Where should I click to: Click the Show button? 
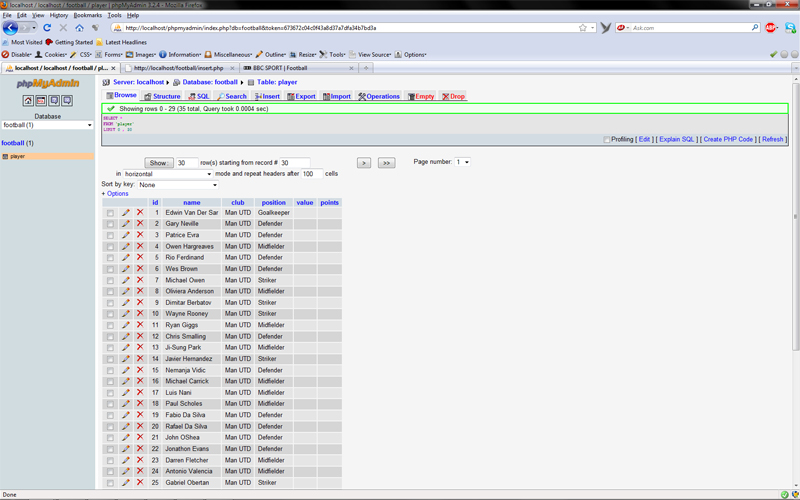pyautogui.click(x=159, y=163)
